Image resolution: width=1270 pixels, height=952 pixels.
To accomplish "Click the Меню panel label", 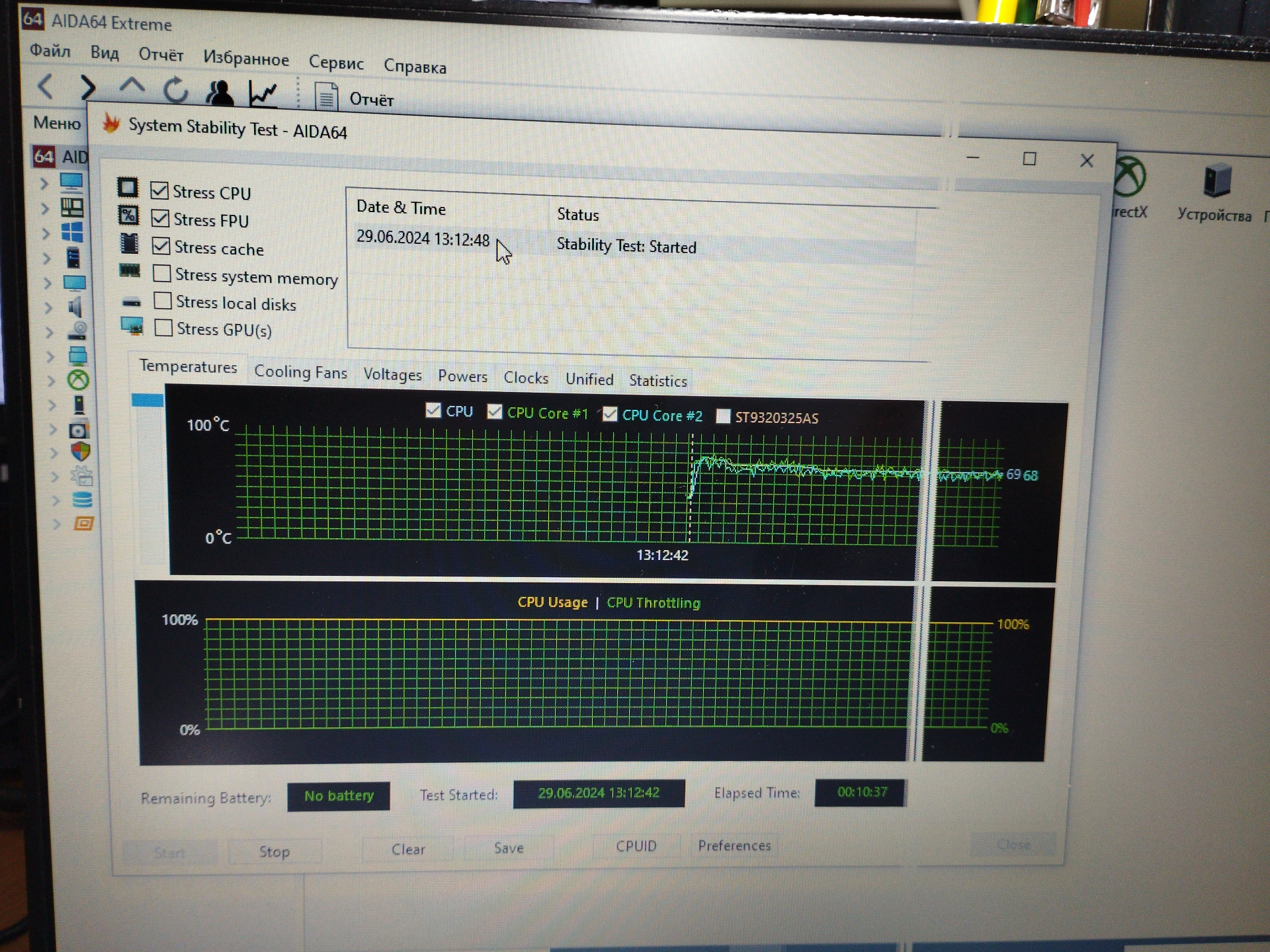I will tap(57, 122).
